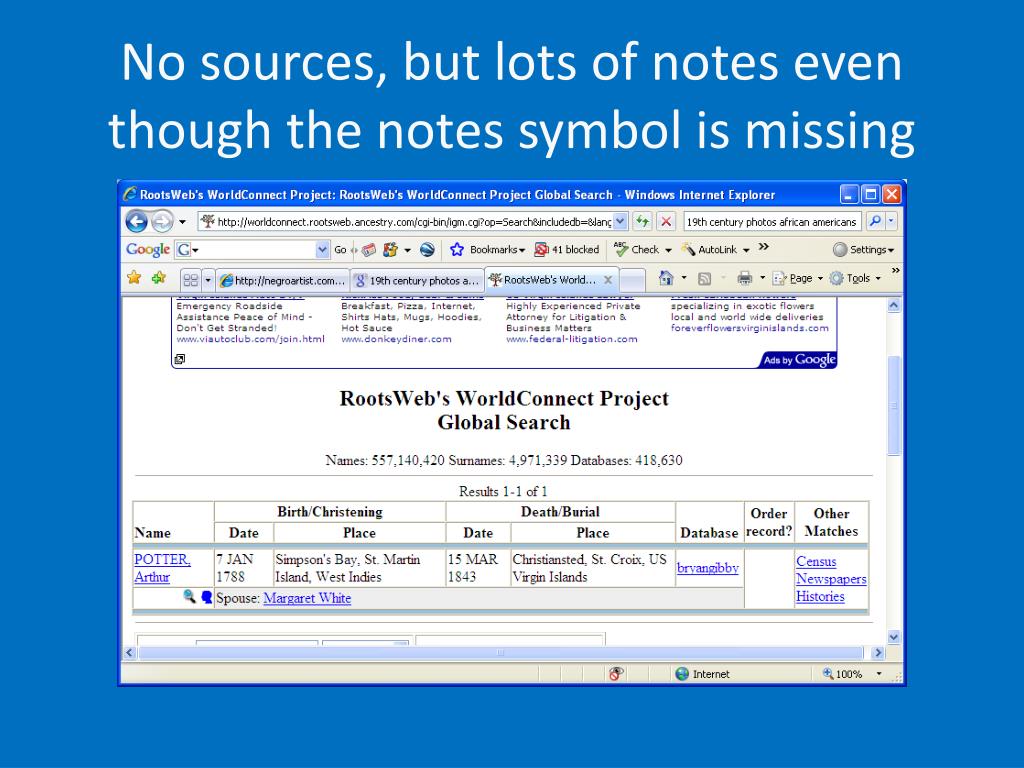Switch to the 19th century photos tab
Screen dimensions: 1024x768
click(417, 281)
